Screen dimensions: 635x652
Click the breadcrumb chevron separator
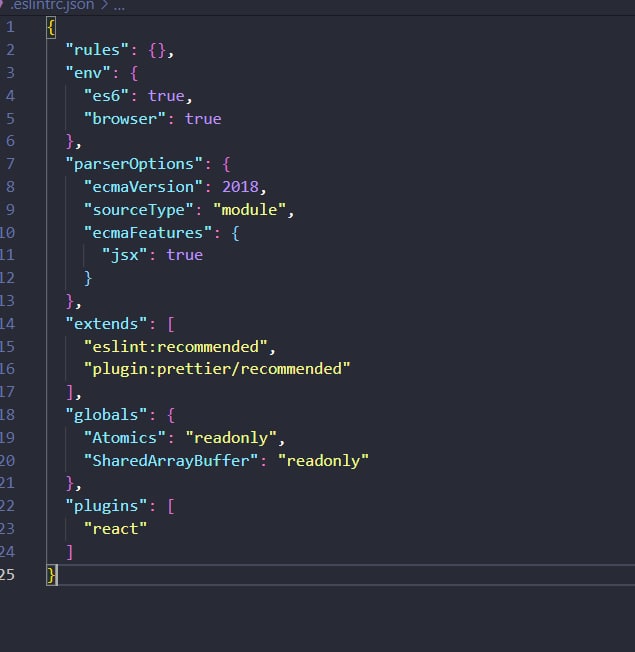coord(104,5)
